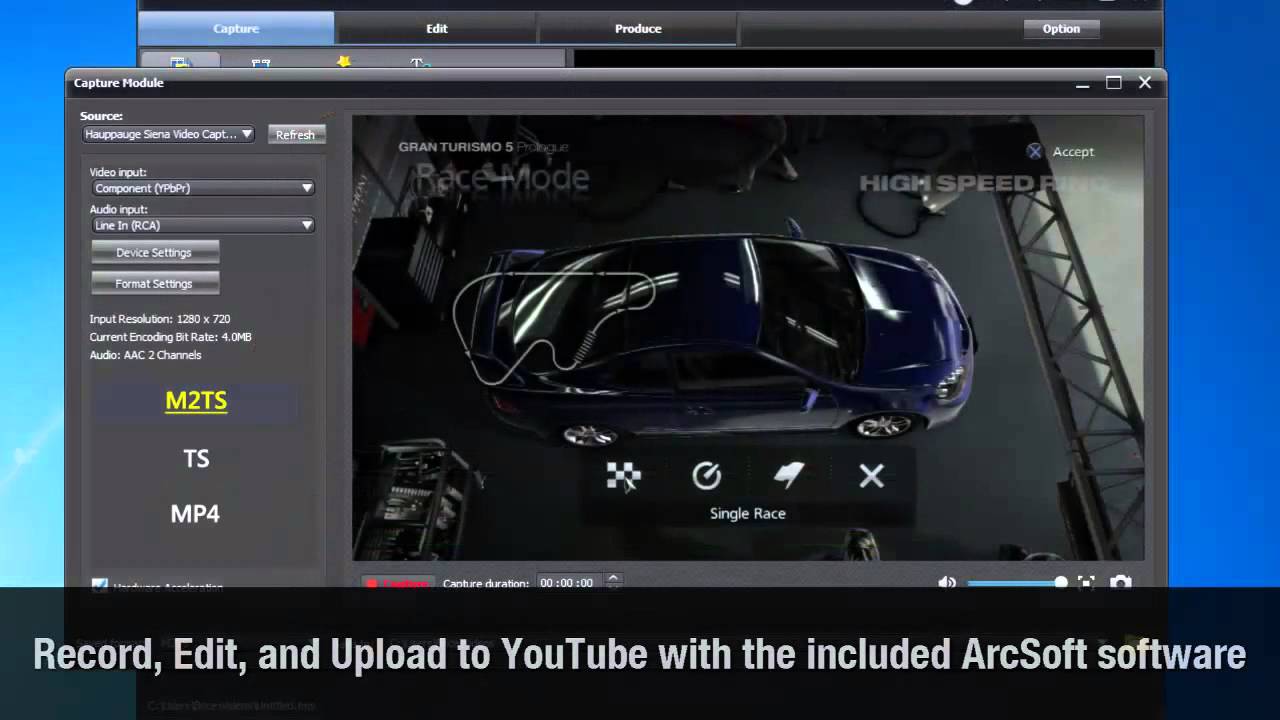Screen dimensions: 1280x720
Task: Click the star icon in background toolbar
Action: pos(344,62)
